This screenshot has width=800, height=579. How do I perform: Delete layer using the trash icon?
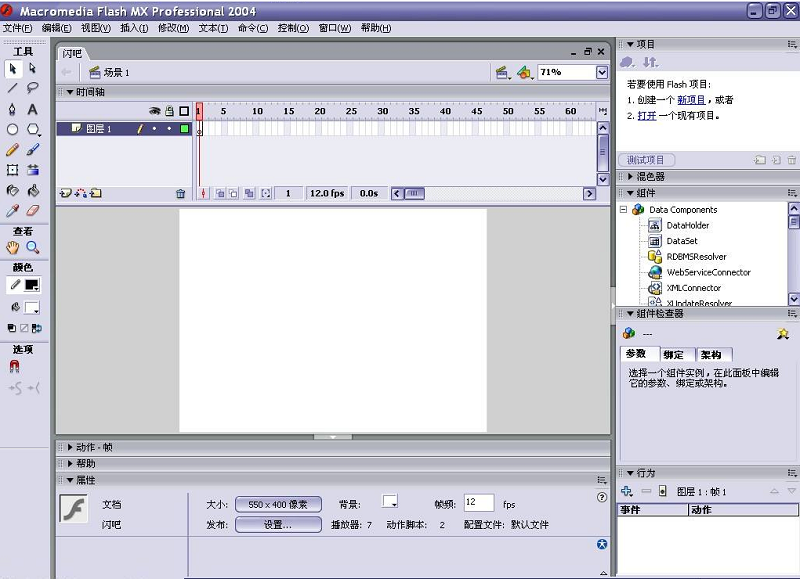point(181,194)
